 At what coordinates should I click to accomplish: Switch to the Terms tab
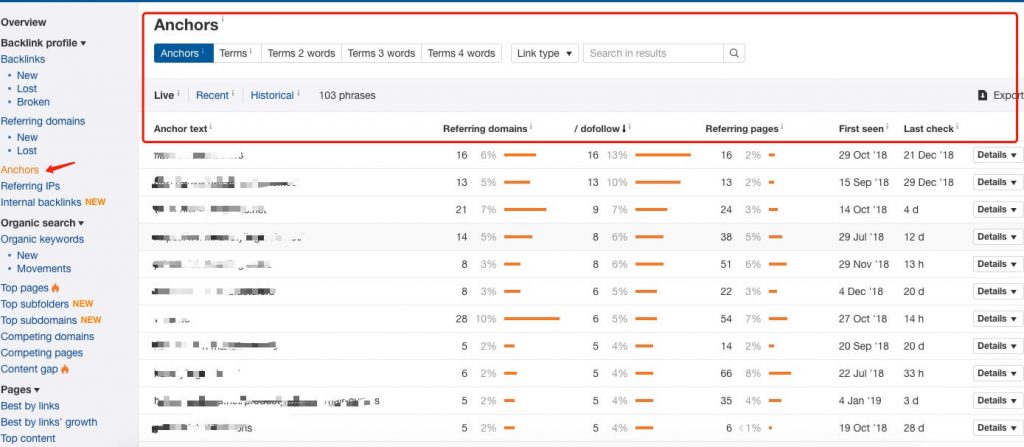tap(237, 54)
